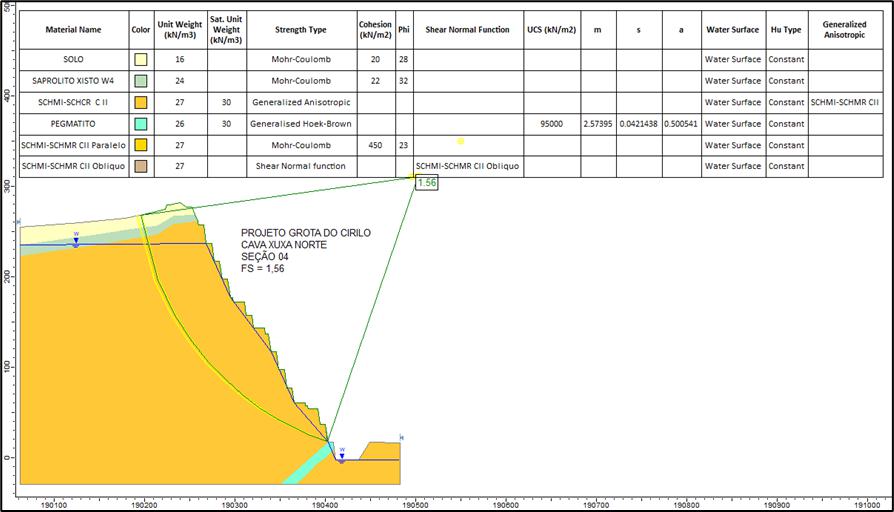894x512 pixels.
Task: Select the PEGMATITO cyan color swatch
Action: [141, 124]
